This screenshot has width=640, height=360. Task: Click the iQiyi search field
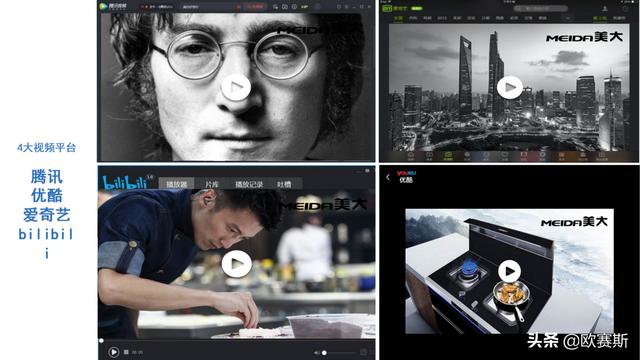click(x=540, y=9)
